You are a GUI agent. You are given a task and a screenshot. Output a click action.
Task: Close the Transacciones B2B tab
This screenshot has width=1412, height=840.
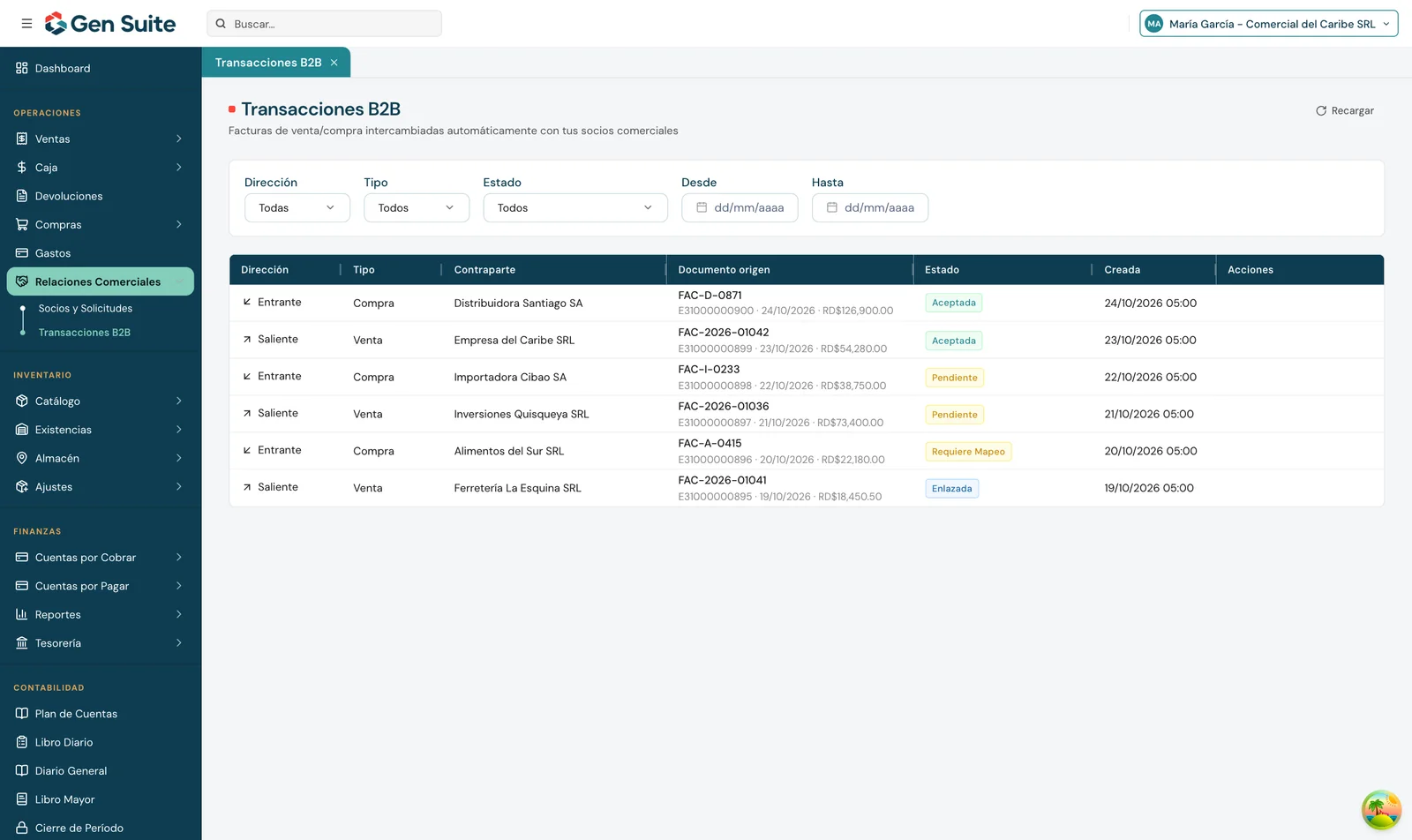tap(334, 63)
